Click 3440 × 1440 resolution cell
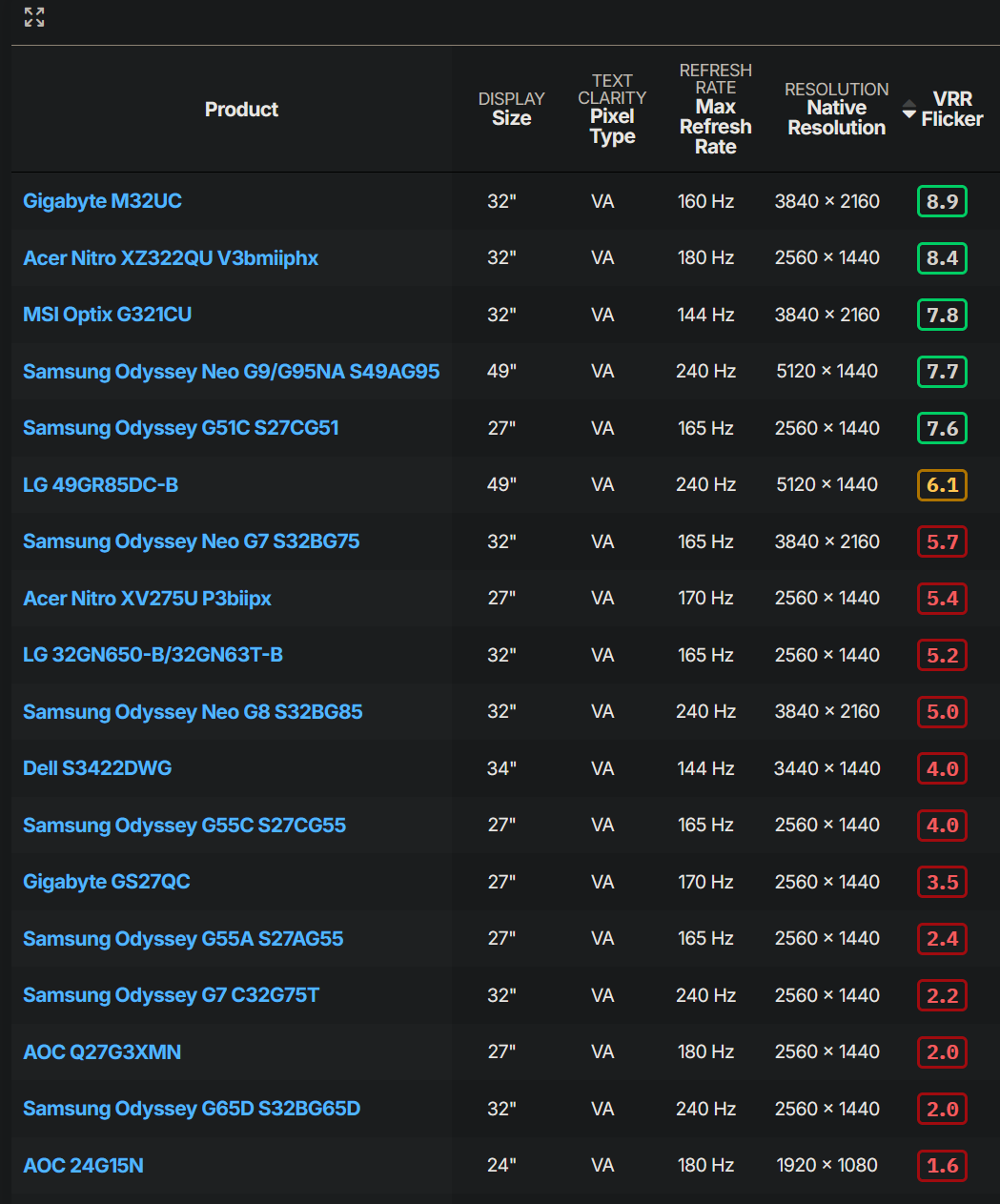 pyautogui.click(x=827, y=768)
